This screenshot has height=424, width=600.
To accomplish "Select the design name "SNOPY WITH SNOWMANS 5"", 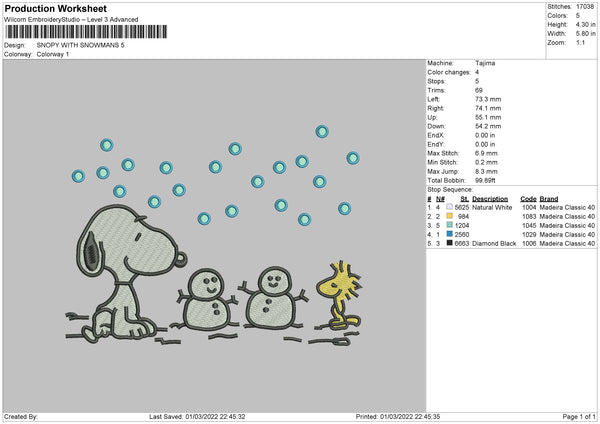I will (80, 45).
